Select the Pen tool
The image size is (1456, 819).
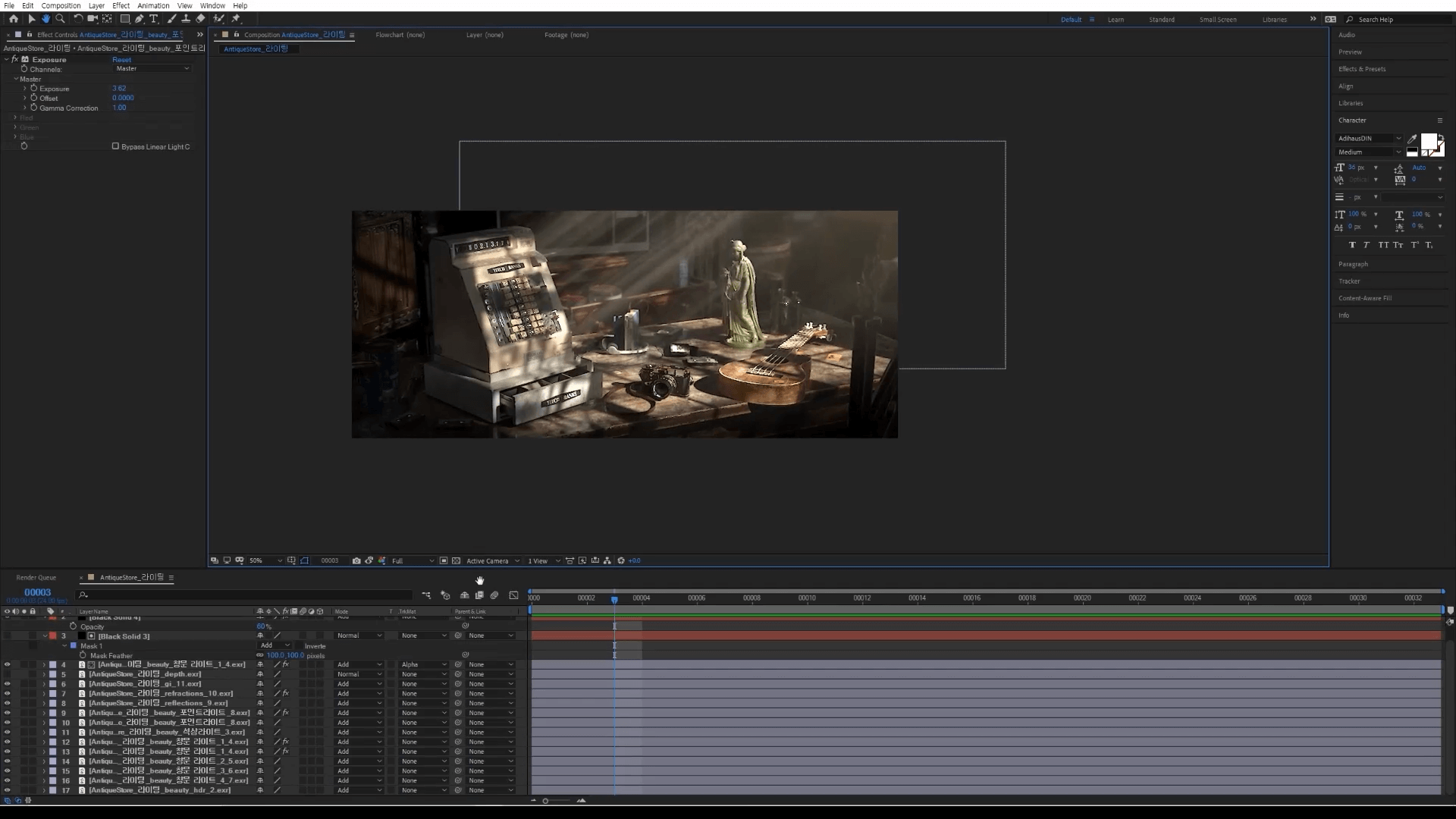[140, 19]
